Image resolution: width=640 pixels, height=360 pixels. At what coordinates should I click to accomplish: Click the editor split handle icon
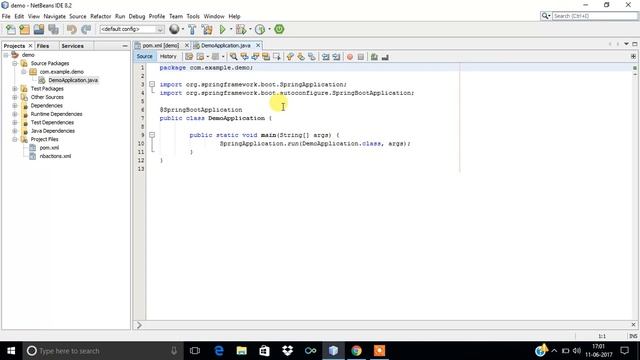(x=633, y=56)
